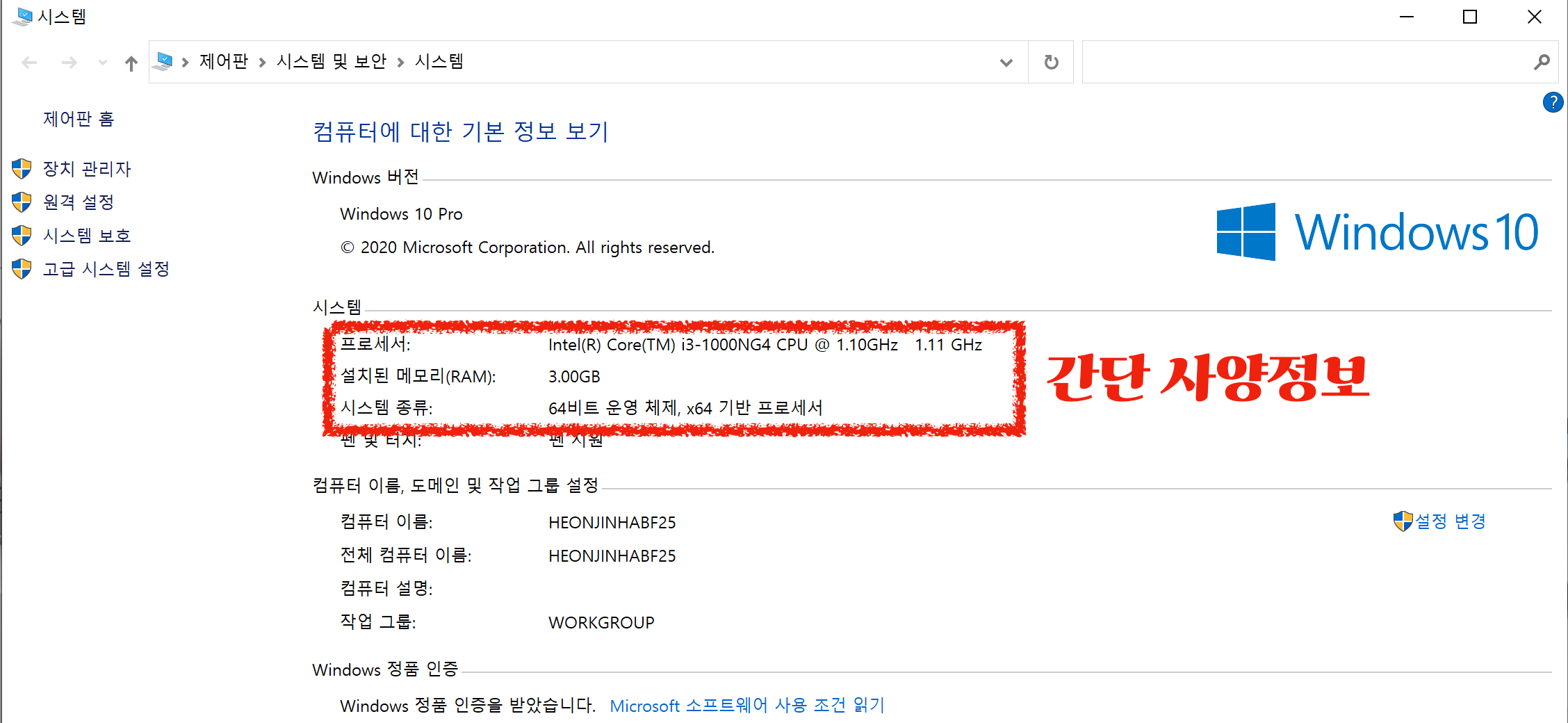1568x723 pixels.
Task: Open Microsoft 소프트웨어 사용 조건 읽기 link
Action: [x=747, y=706]
